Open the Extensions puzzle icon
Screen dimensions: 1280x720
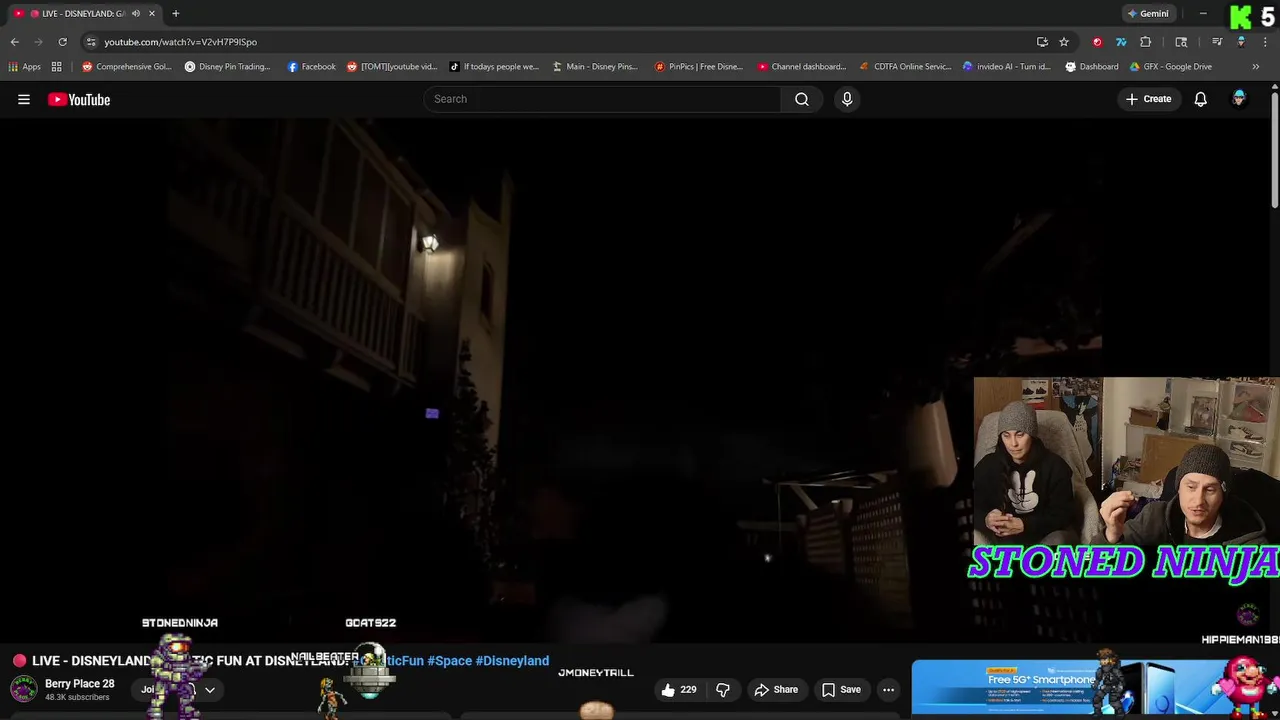1146,42
